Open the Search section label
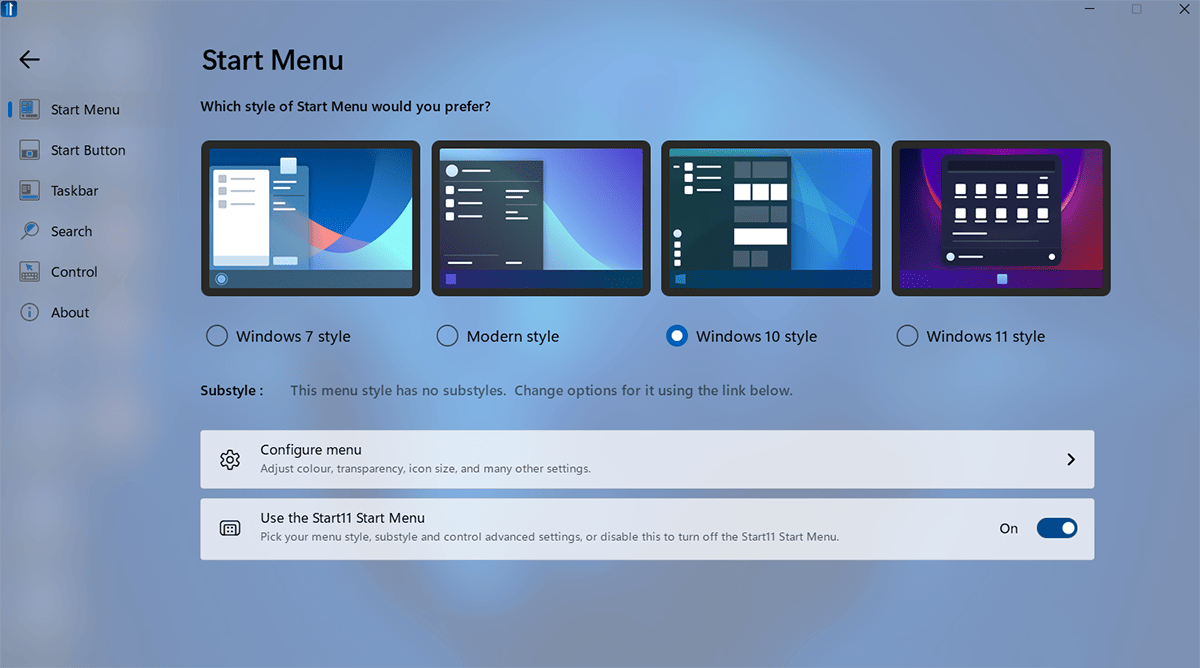 pyautogui.click(x=71, y=231)
